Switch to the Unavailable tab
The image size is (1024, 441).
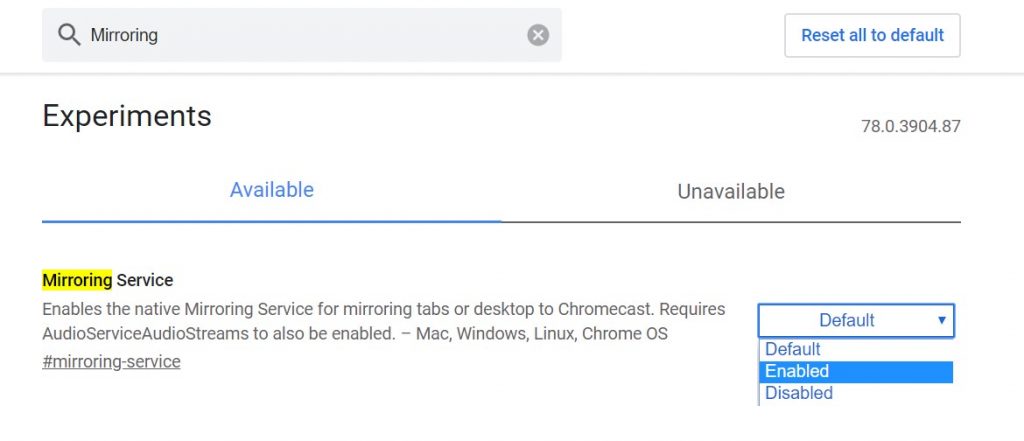tap(731, 191)
